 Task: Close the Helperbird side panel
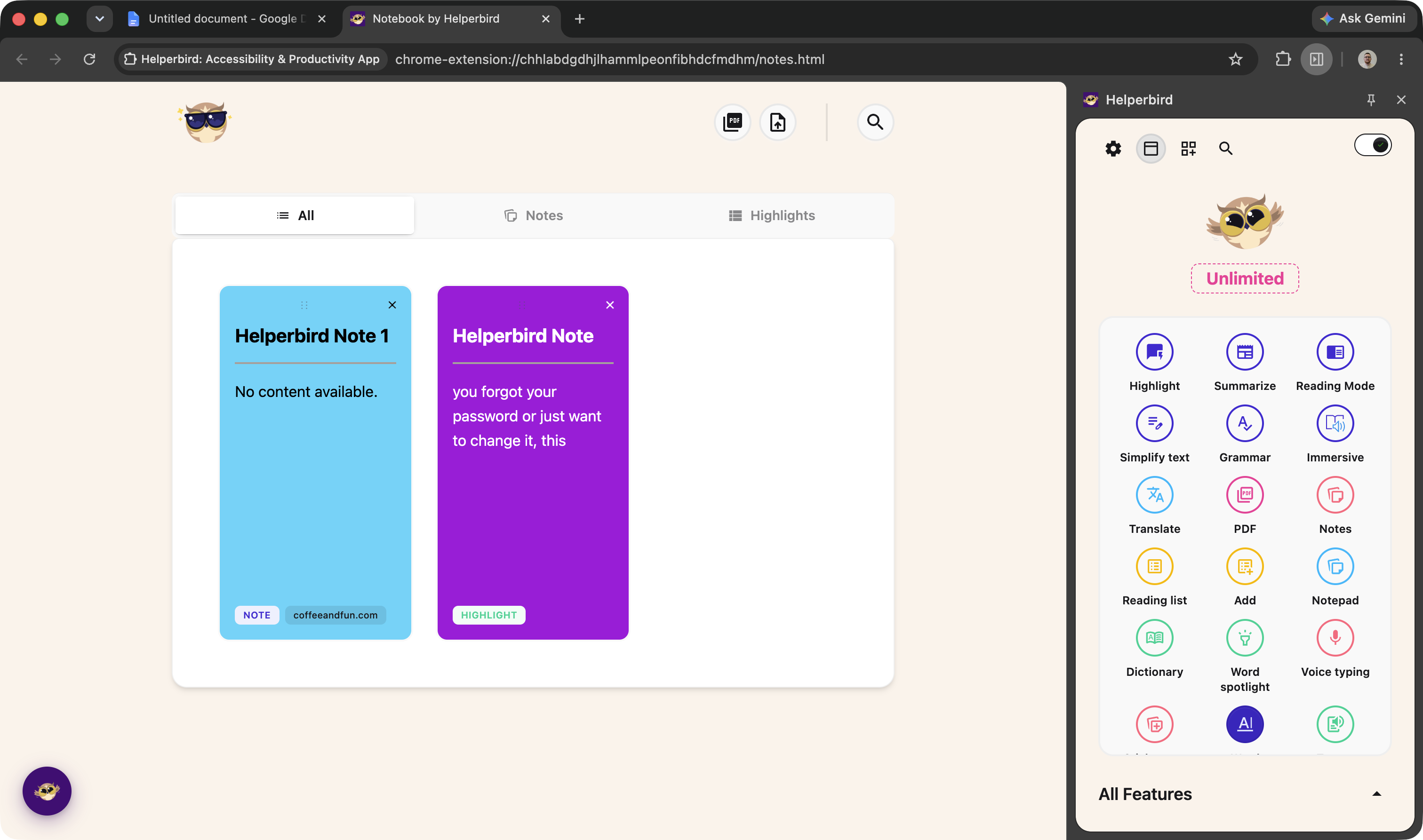pyautogui.click(x=1401, y=100)
